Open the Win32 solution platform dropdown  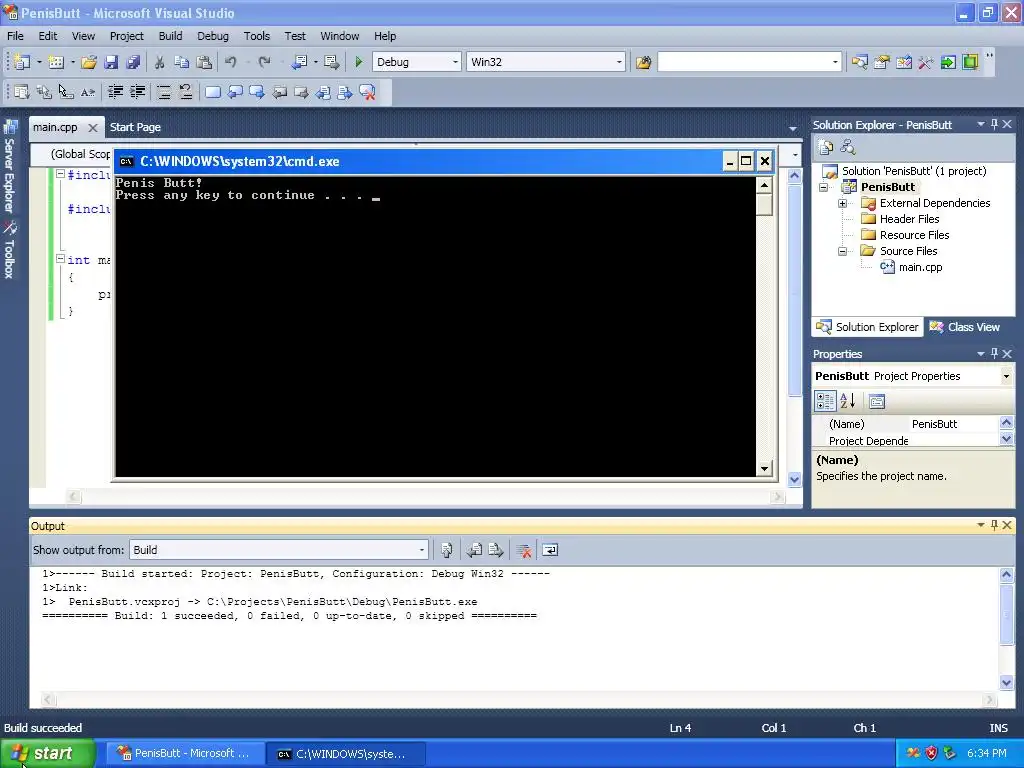click(619, 62)
